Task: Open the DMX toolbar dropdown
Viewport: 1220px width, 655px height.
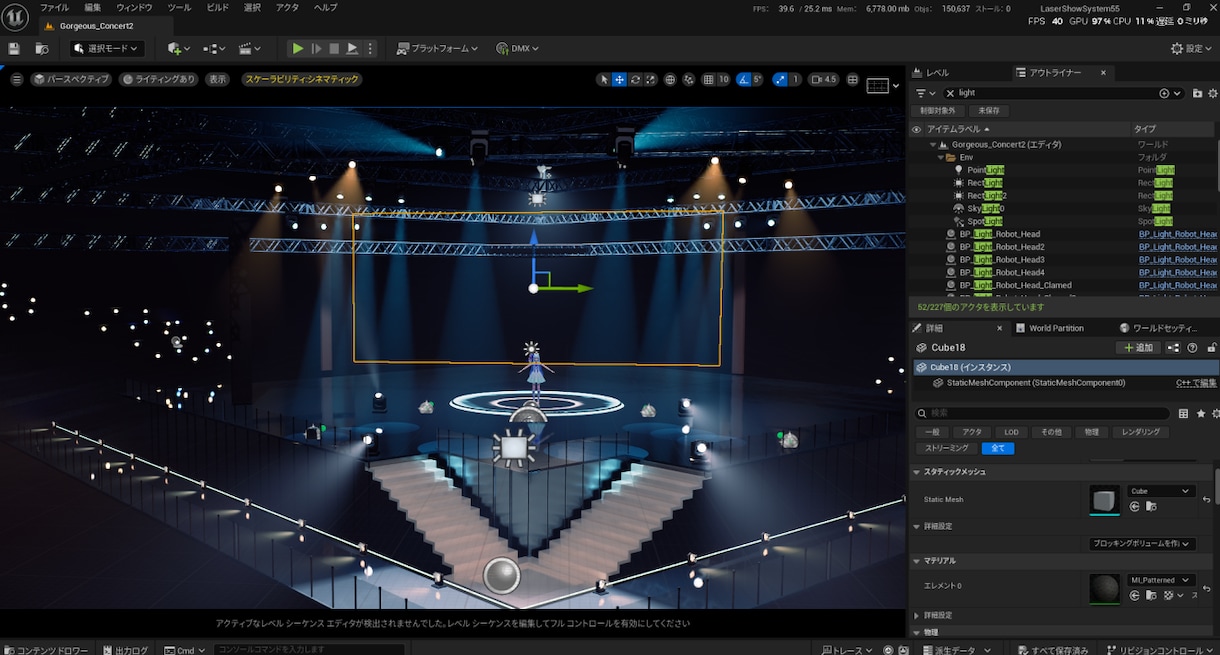Action: [517, 48]
